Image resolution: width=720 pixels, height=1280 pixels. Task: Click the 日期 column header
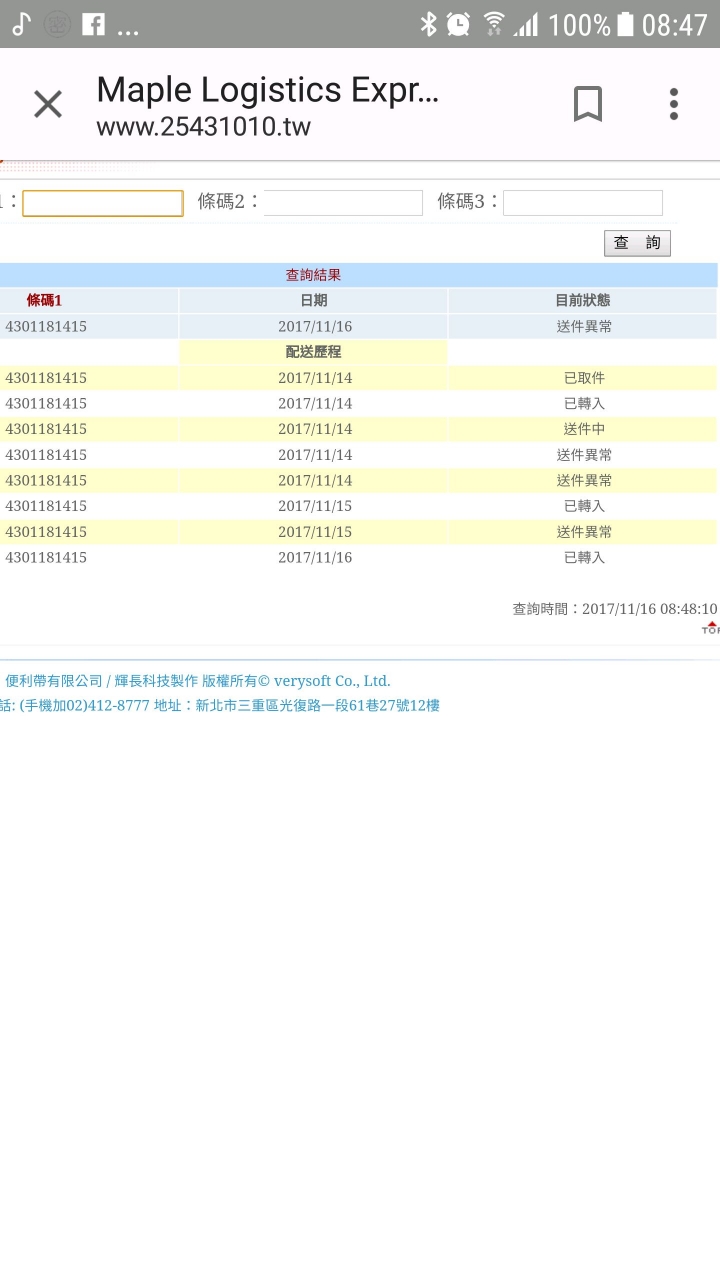tap(313, 300)
